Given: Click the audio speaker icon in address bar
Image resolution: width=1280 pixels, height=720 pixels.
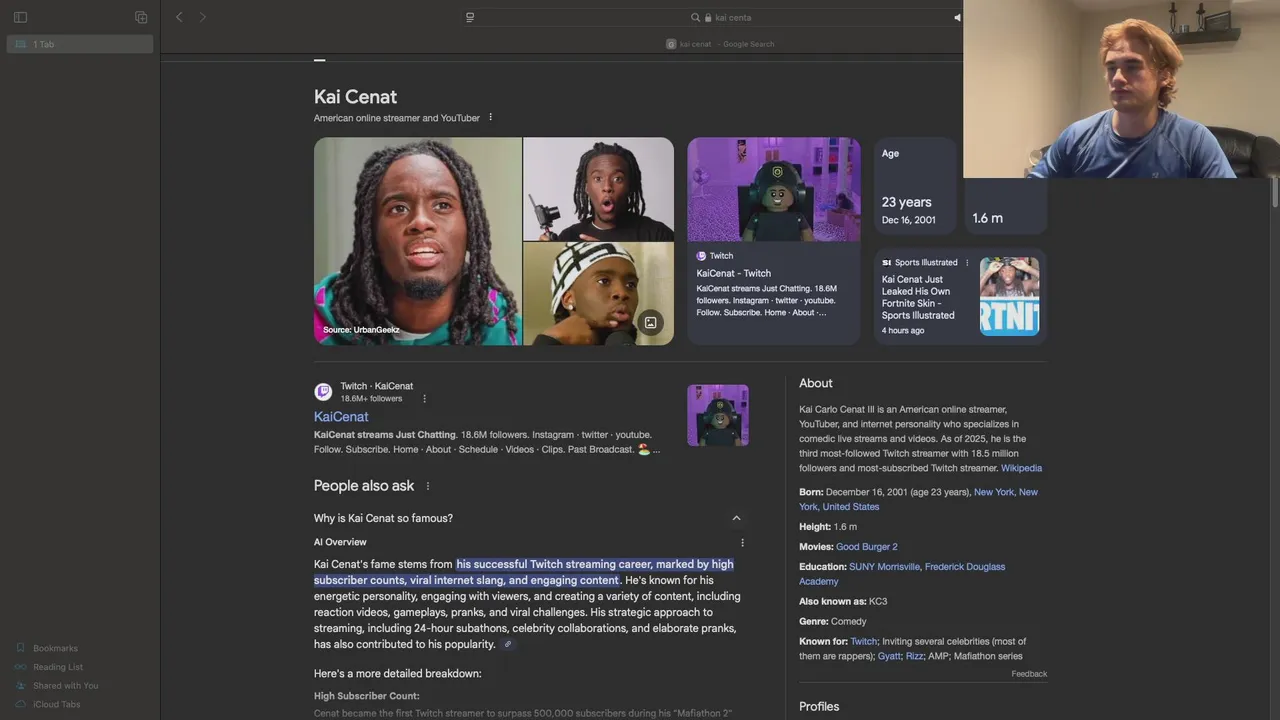Looking at the screenshot, I should (x=956, y=17).
